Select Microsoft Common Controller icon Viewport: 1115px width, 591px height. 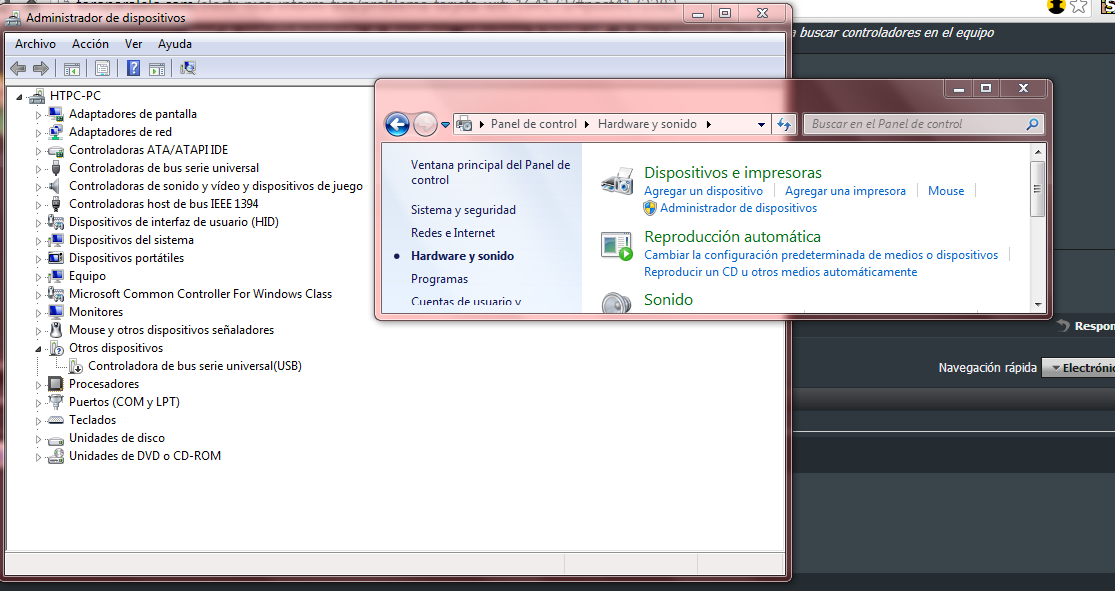pyautogui.click(x=55, y=294)
